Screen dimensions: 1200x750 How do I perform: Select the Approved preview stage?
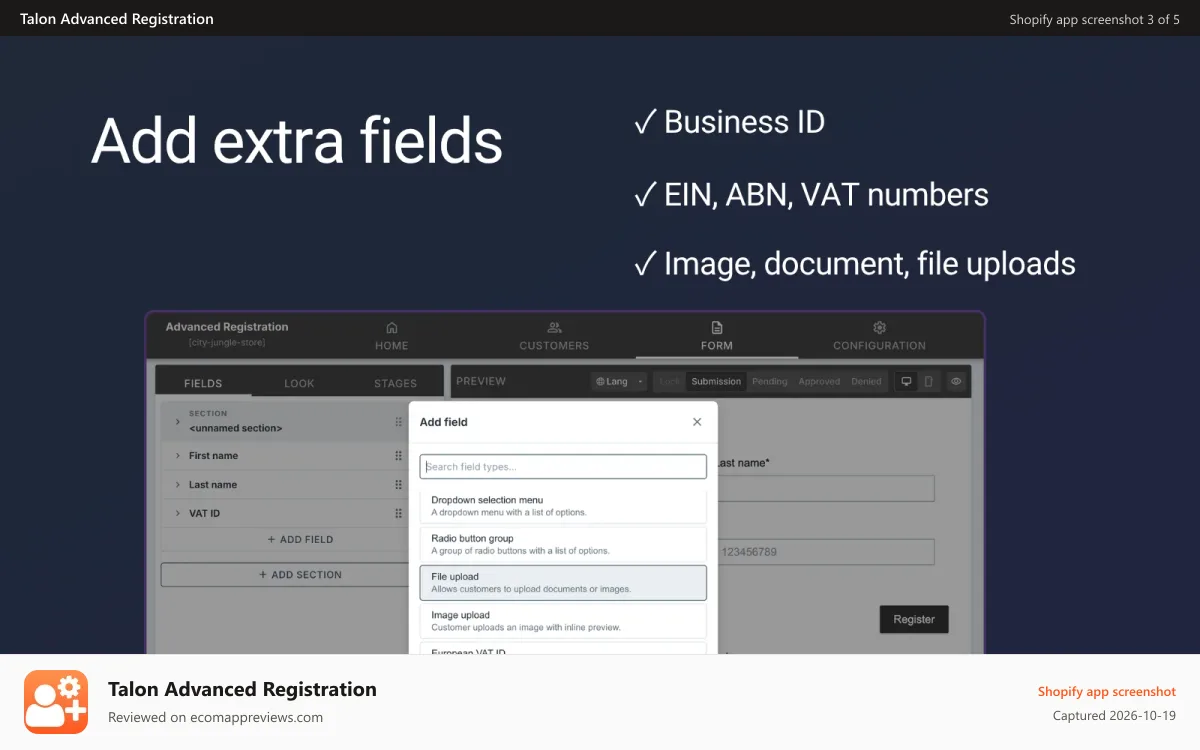pyautogui.click(x=819, y=381)
